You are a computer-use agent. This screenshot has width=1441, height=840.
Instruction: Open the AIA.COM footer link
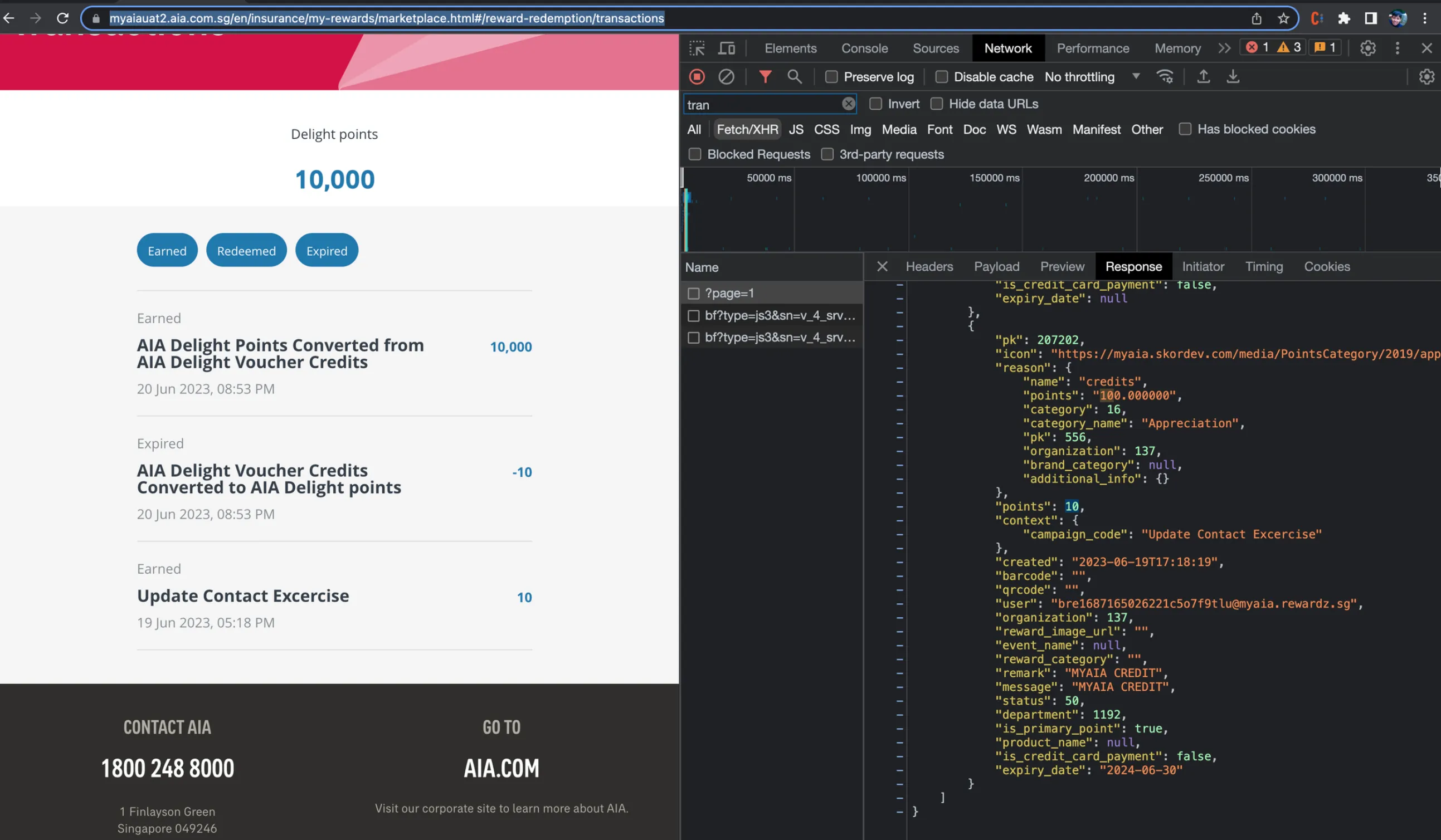[x=502, y=769]
